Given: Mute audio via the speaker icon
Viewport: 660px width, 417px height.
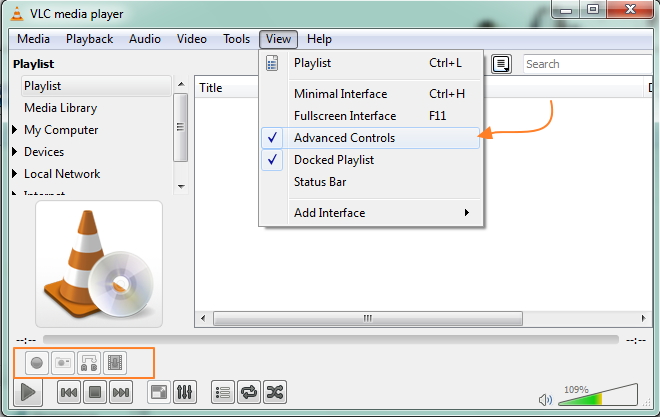Looking at the screenshot, I should tap(545, 399).
